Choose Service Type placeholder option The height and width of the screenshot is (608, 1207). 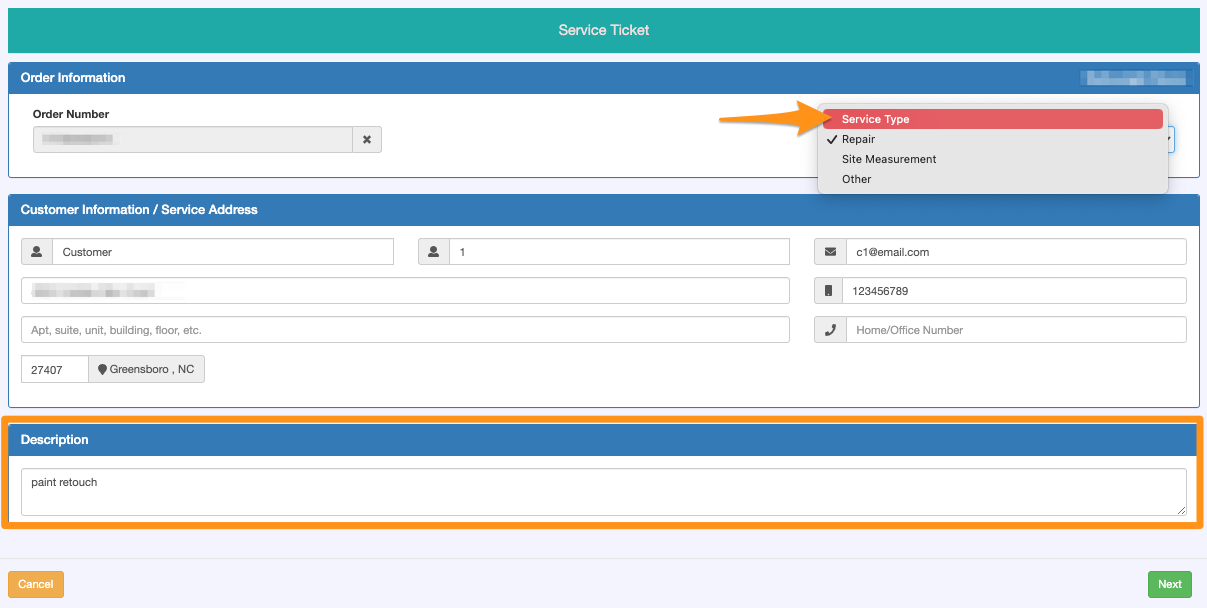point(993,119)
